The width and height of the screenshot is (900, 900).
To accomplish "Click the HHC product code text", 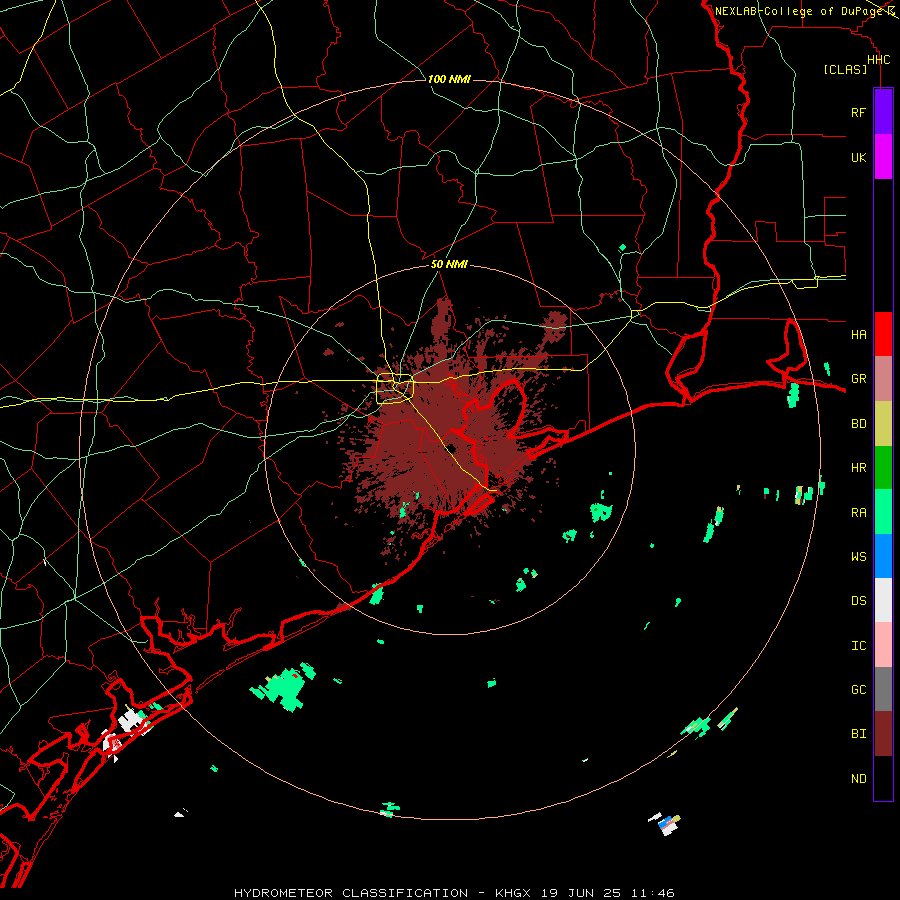I will point(878,60).
